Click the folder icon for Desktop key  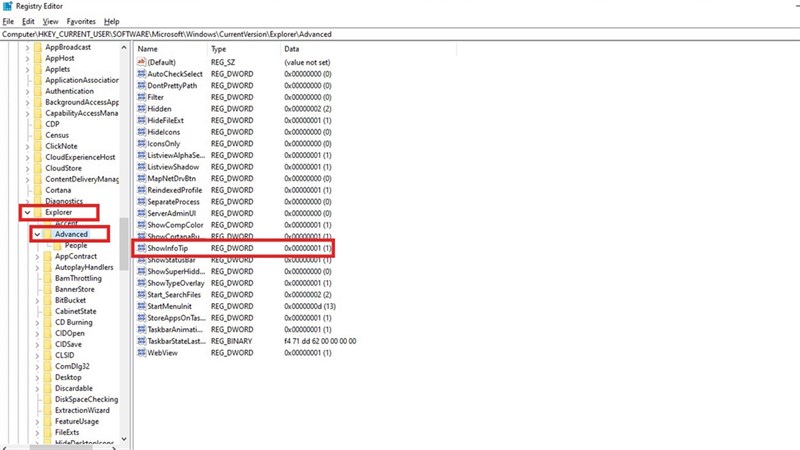(x=47, y=377)
